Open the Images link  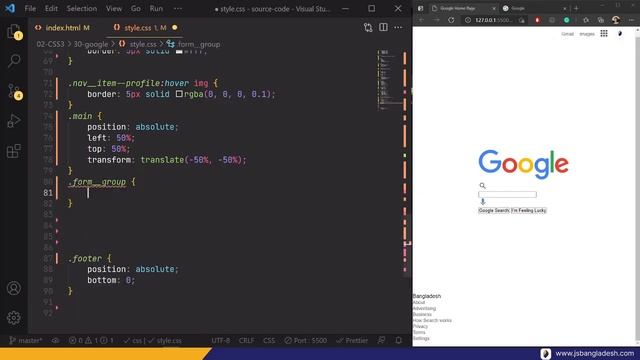pyautogui.click(x=587, y=34)
